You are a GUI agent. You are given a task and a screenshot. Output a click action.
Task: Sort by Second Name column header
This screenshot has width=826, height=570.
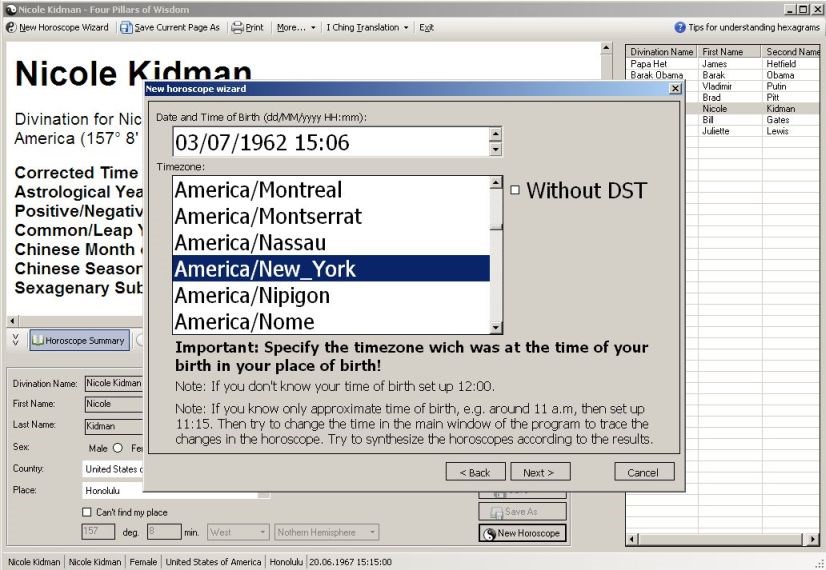(791, 52)
